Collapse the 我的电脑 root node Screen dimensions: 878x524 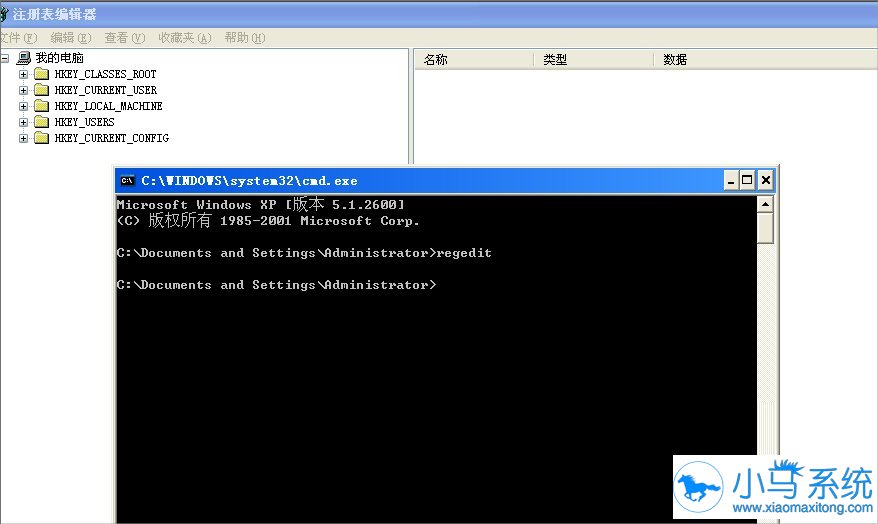click(x=5, y=58)
